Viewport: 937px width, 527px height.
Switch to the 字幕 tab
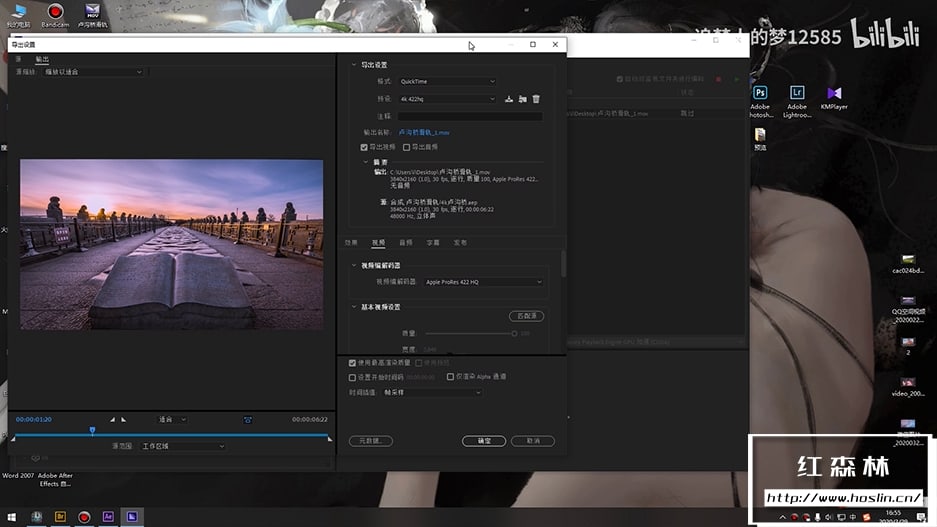pos(433,243)
